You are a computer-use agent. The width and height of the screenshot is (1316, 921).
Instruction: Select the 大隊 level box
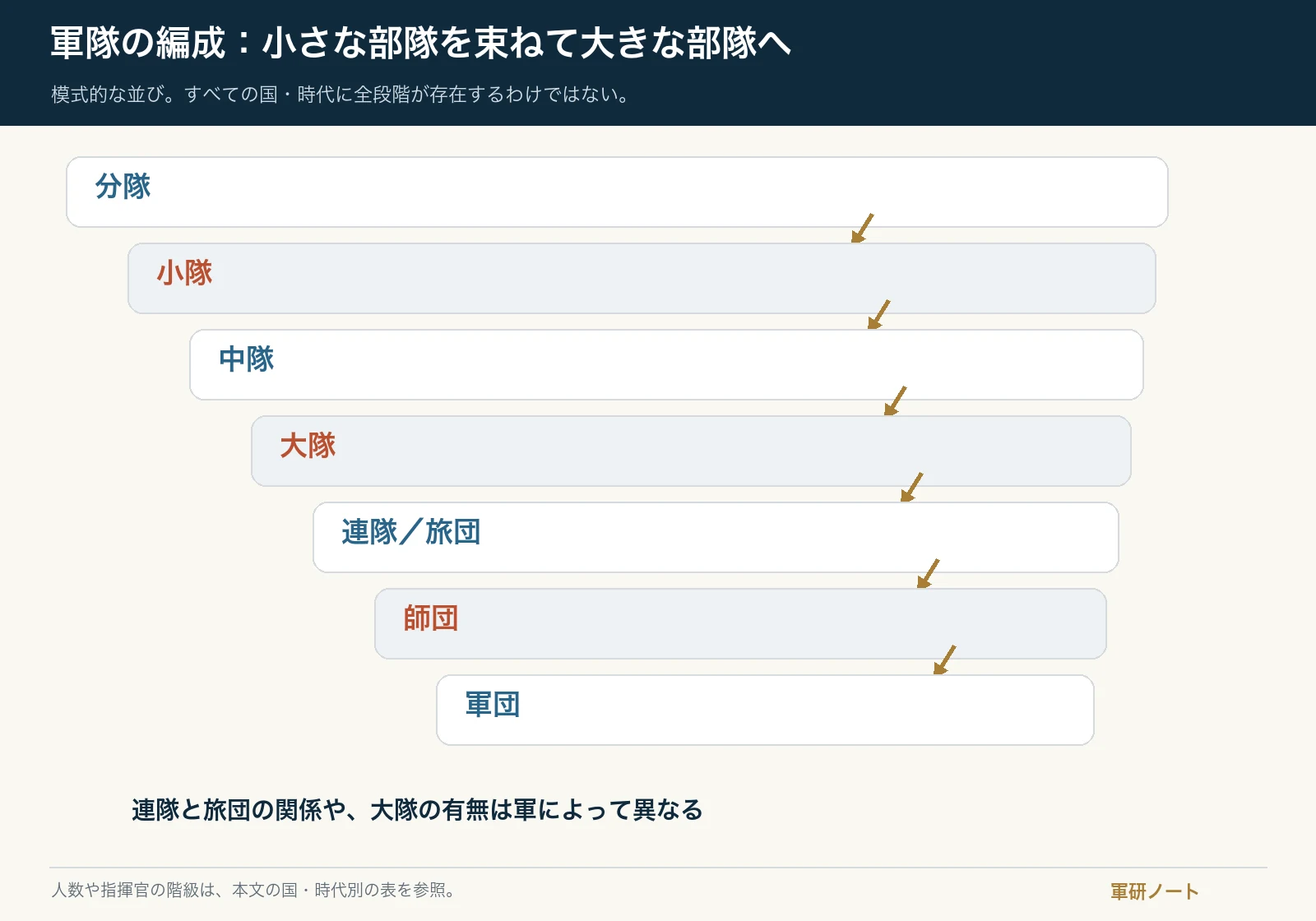point(691,451)
